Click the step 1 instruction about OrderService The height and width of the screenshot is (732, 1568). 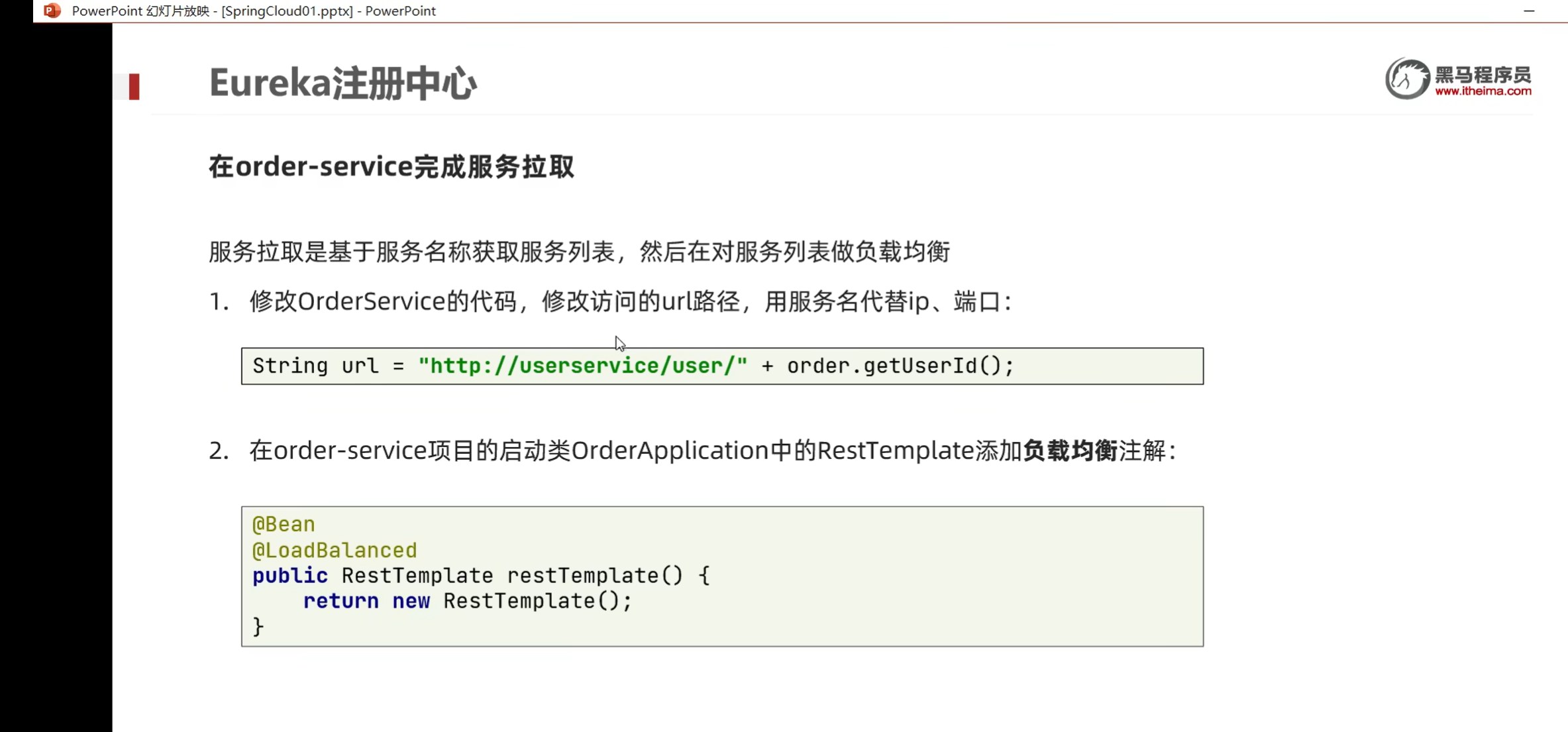coord(629,301)
